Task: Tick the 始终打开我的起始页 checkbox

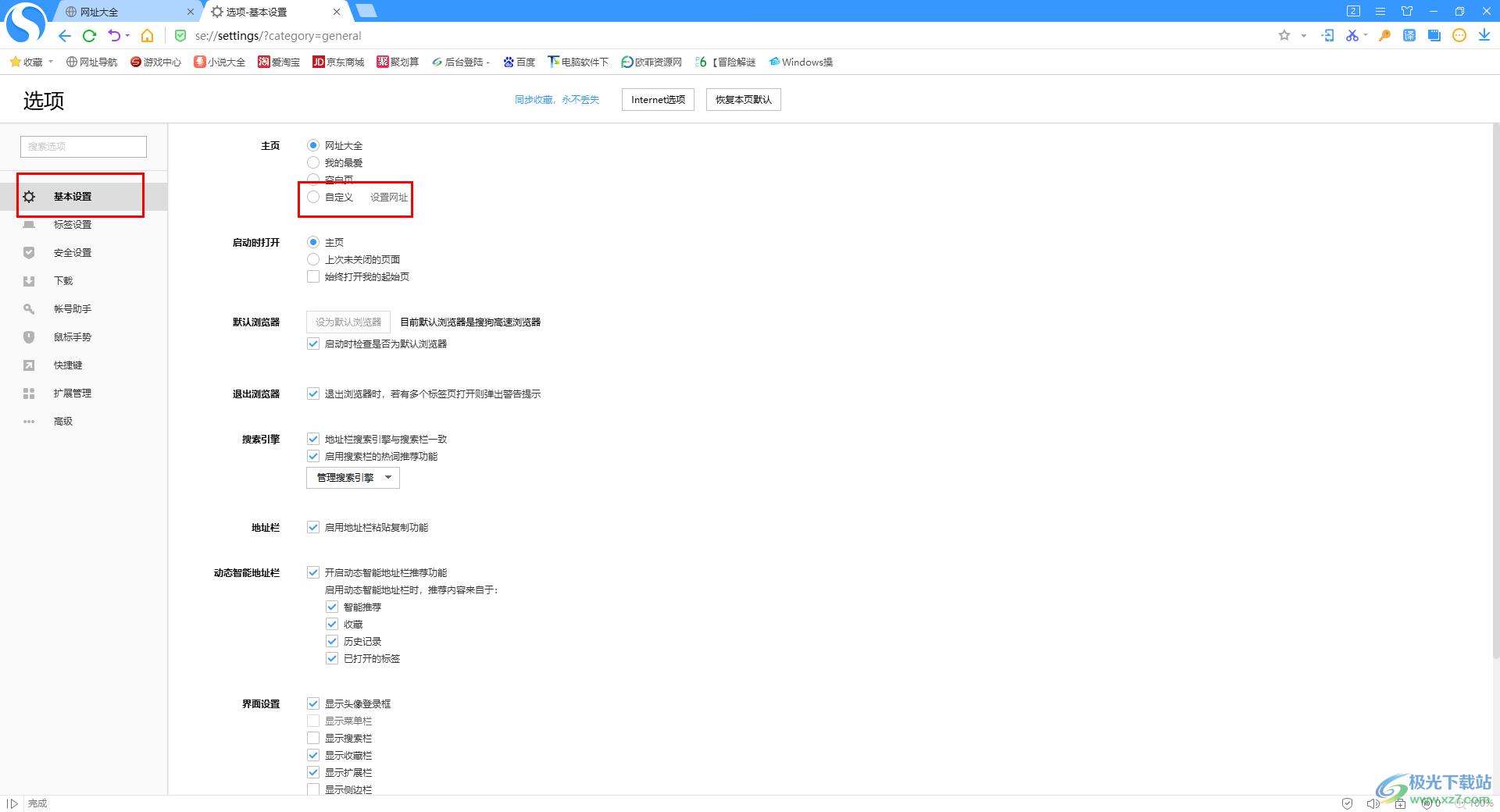Action: tap(313, 276)
